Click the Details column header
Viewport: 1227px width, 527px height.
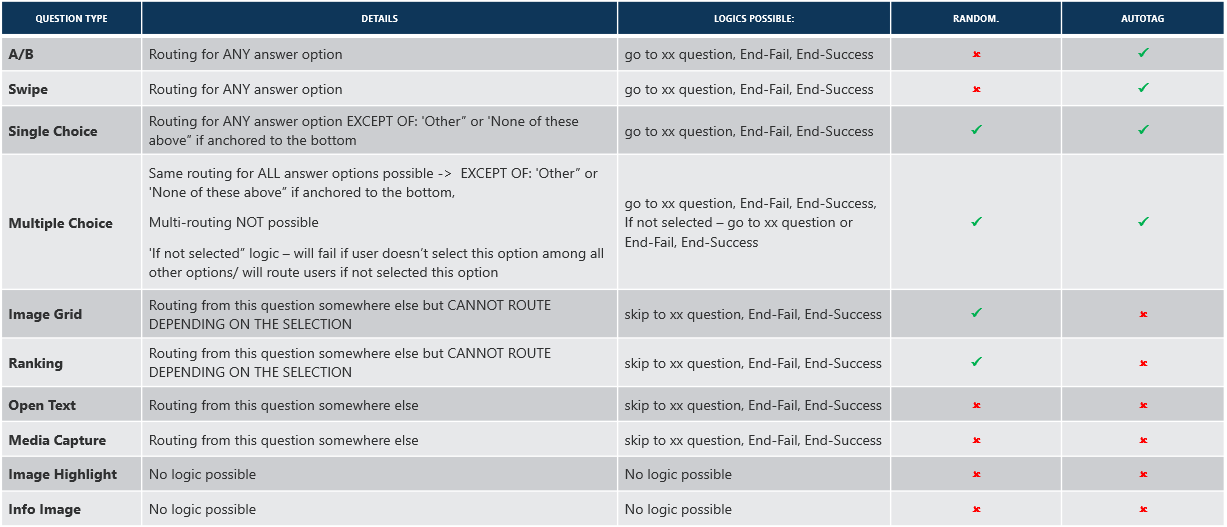click(379, 19)
